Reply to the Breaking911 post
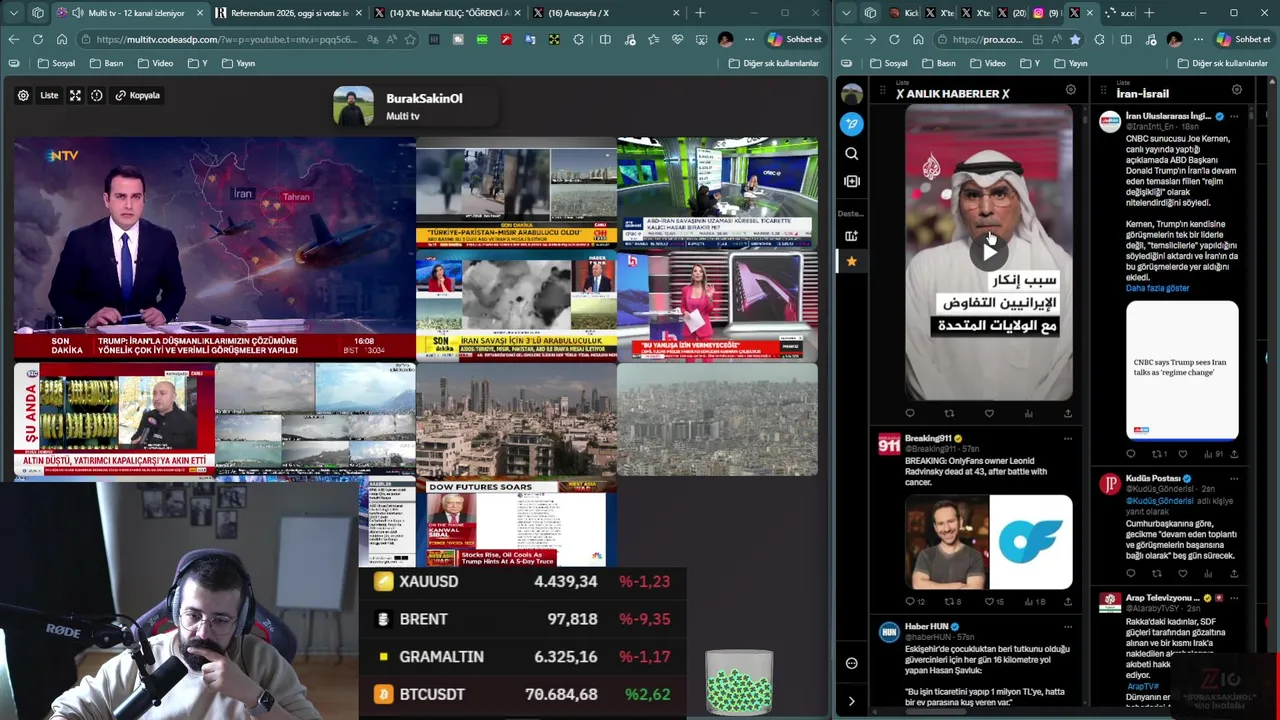The image size is (1280, 720). pos(910,601)
